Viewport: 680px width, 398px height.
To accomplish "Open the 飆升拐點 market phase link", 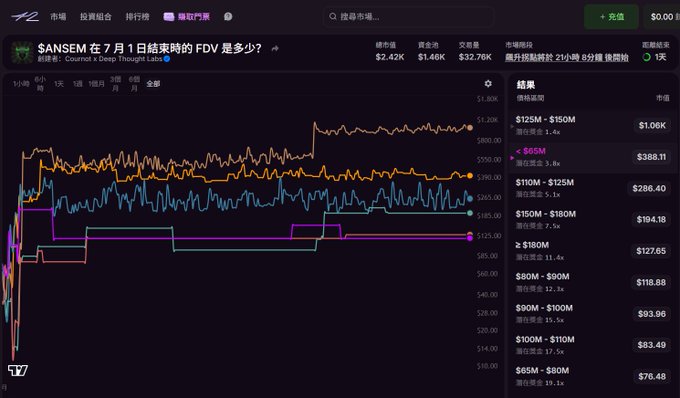I will coord(566,57).
